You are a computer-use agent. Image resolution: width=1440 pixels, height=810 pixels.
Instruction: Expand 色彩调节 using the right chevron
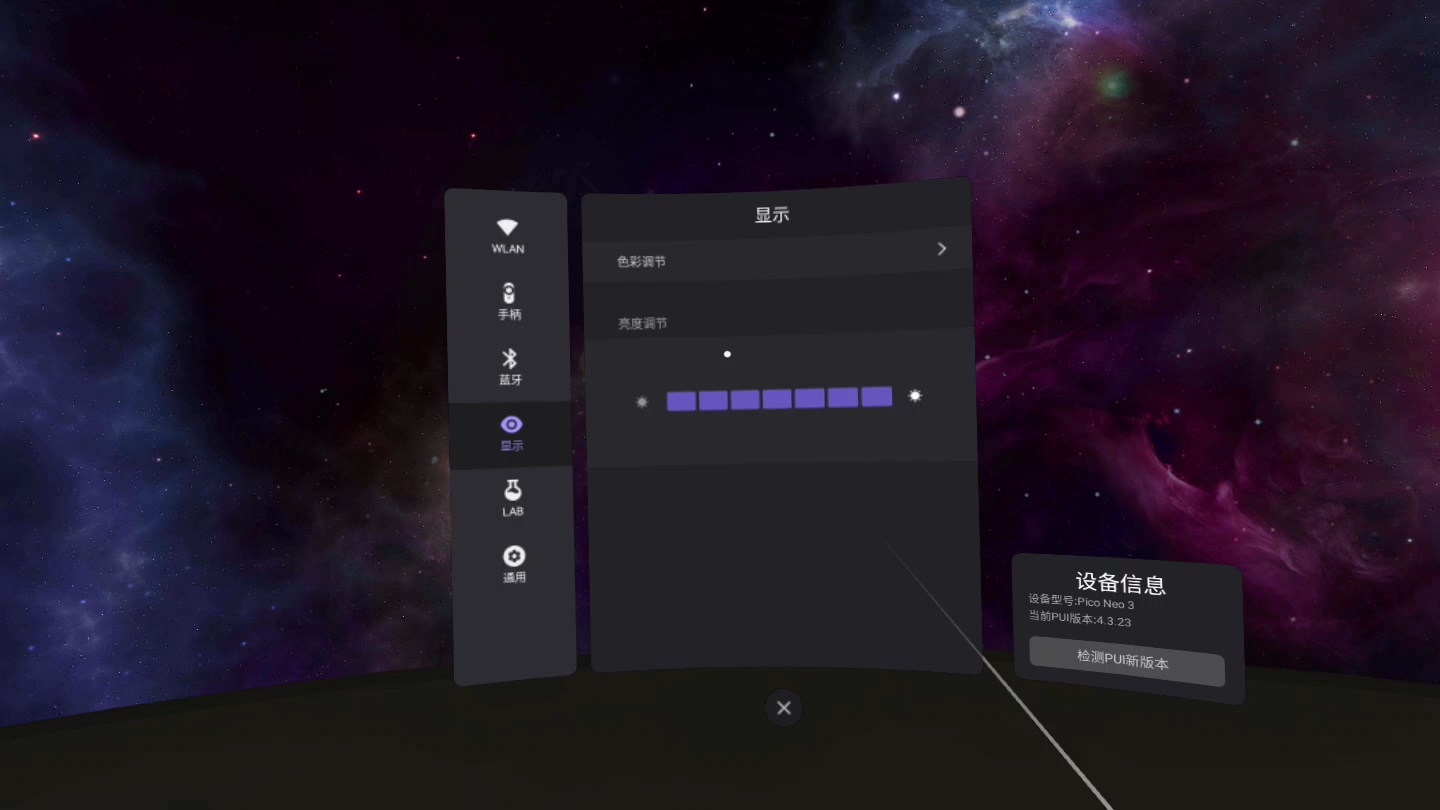(x=941, y=249)
